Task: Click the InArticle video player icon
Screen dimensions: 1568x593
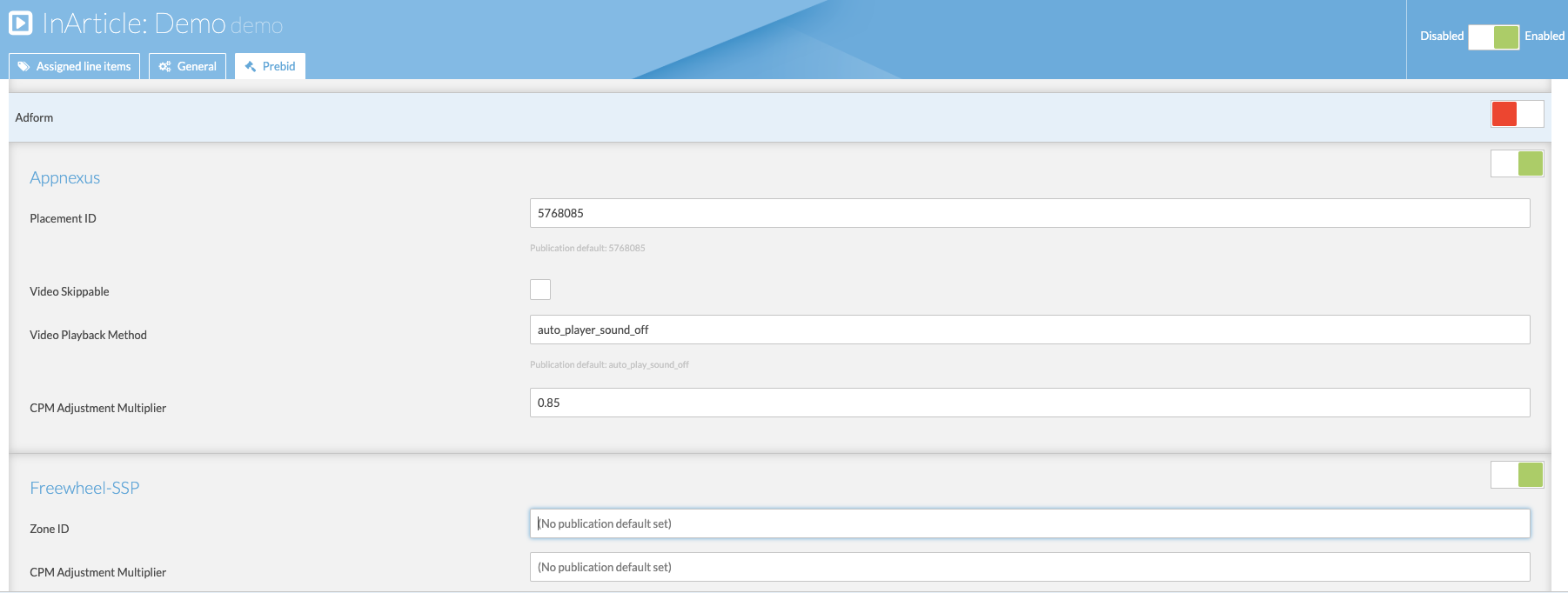Action: click(21, 23)
